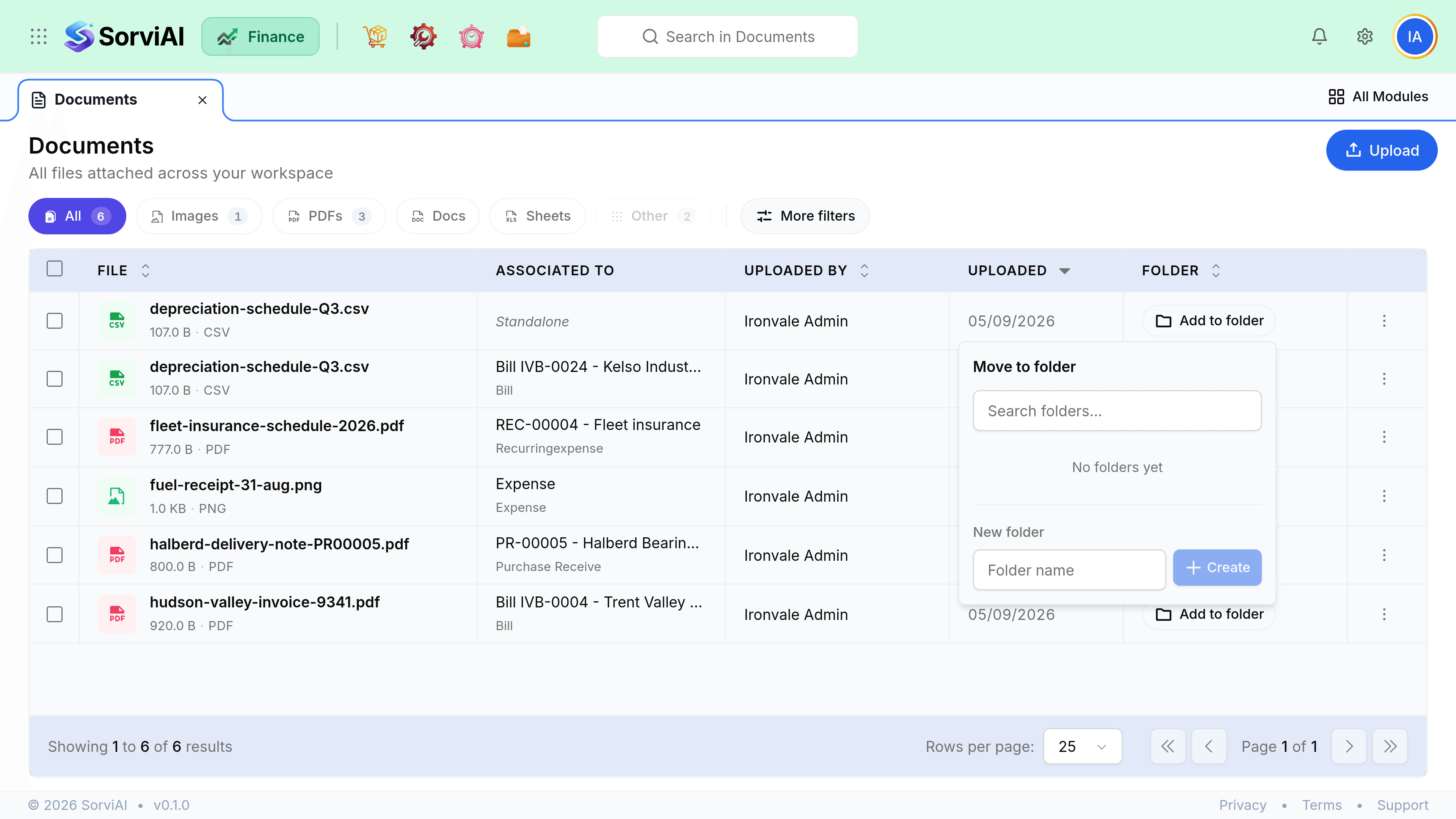This screenshot has width=1456, height=819.
Task: Close the Documents tab
Action: click(202, 100)
